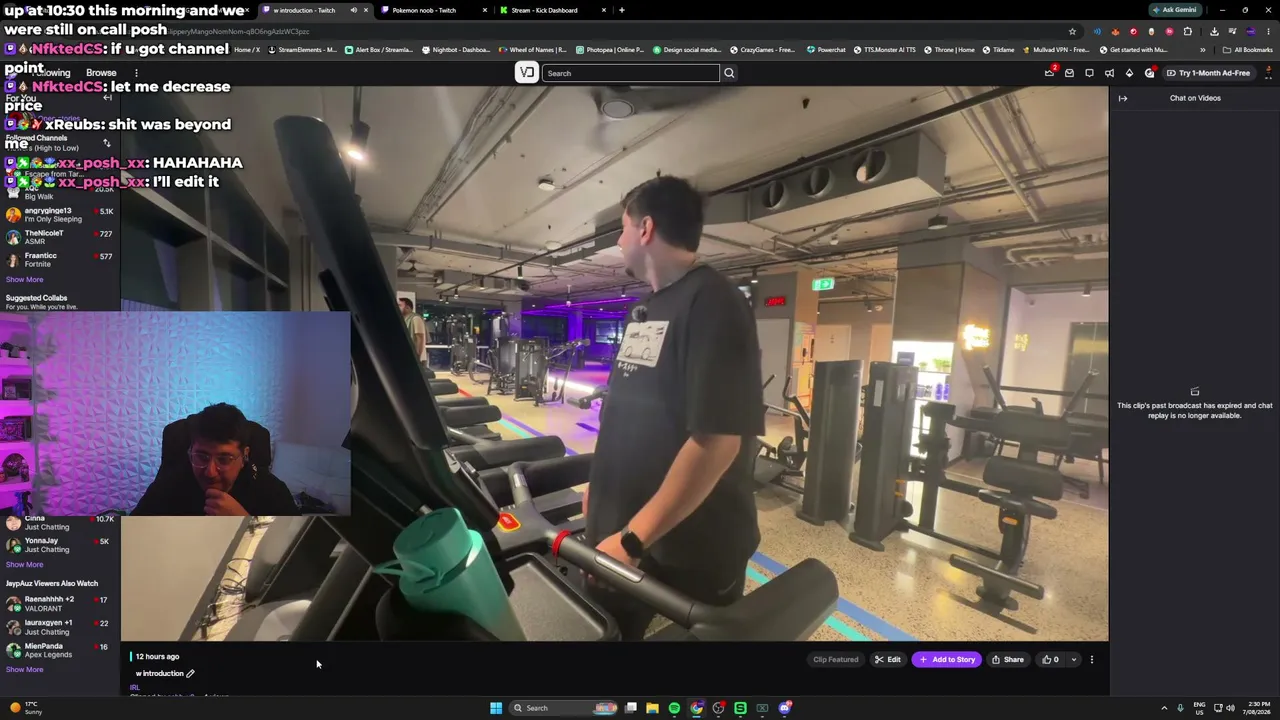1280x720 pixels.
Task: Click the clip video player
Action: pos(614,363)
